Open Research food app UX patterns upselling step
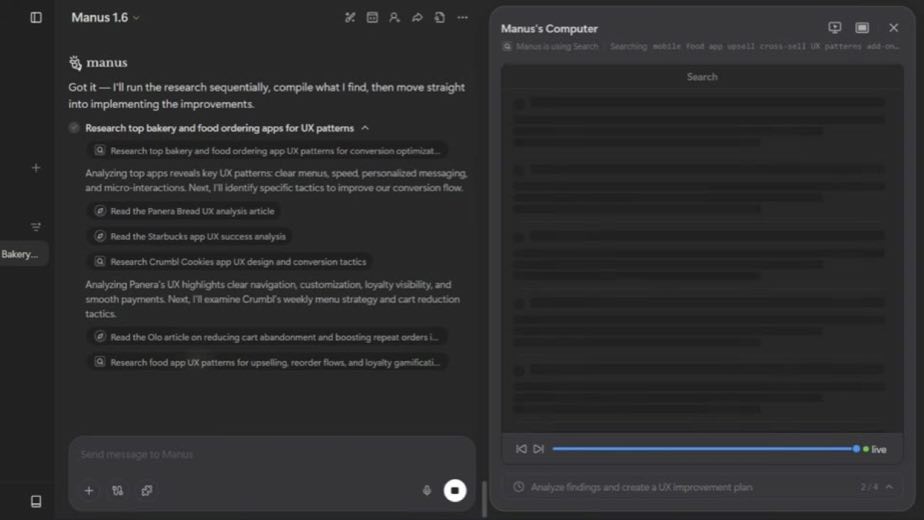The width and height of the screenshot is (924, 520). [268, 363]
